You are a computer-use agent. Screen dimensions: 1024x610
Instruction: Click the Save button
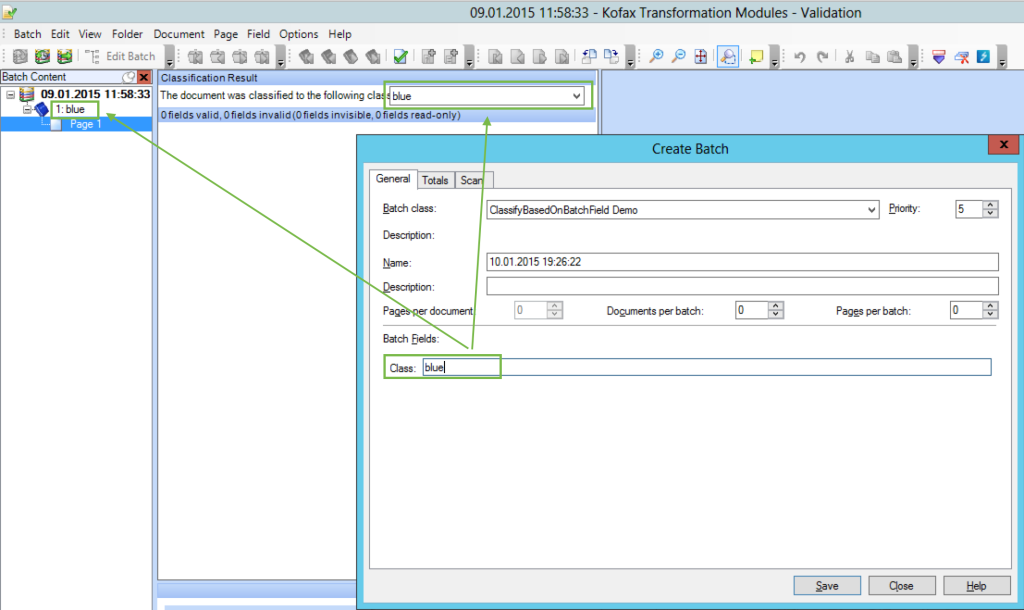click(x=827, y=586)
